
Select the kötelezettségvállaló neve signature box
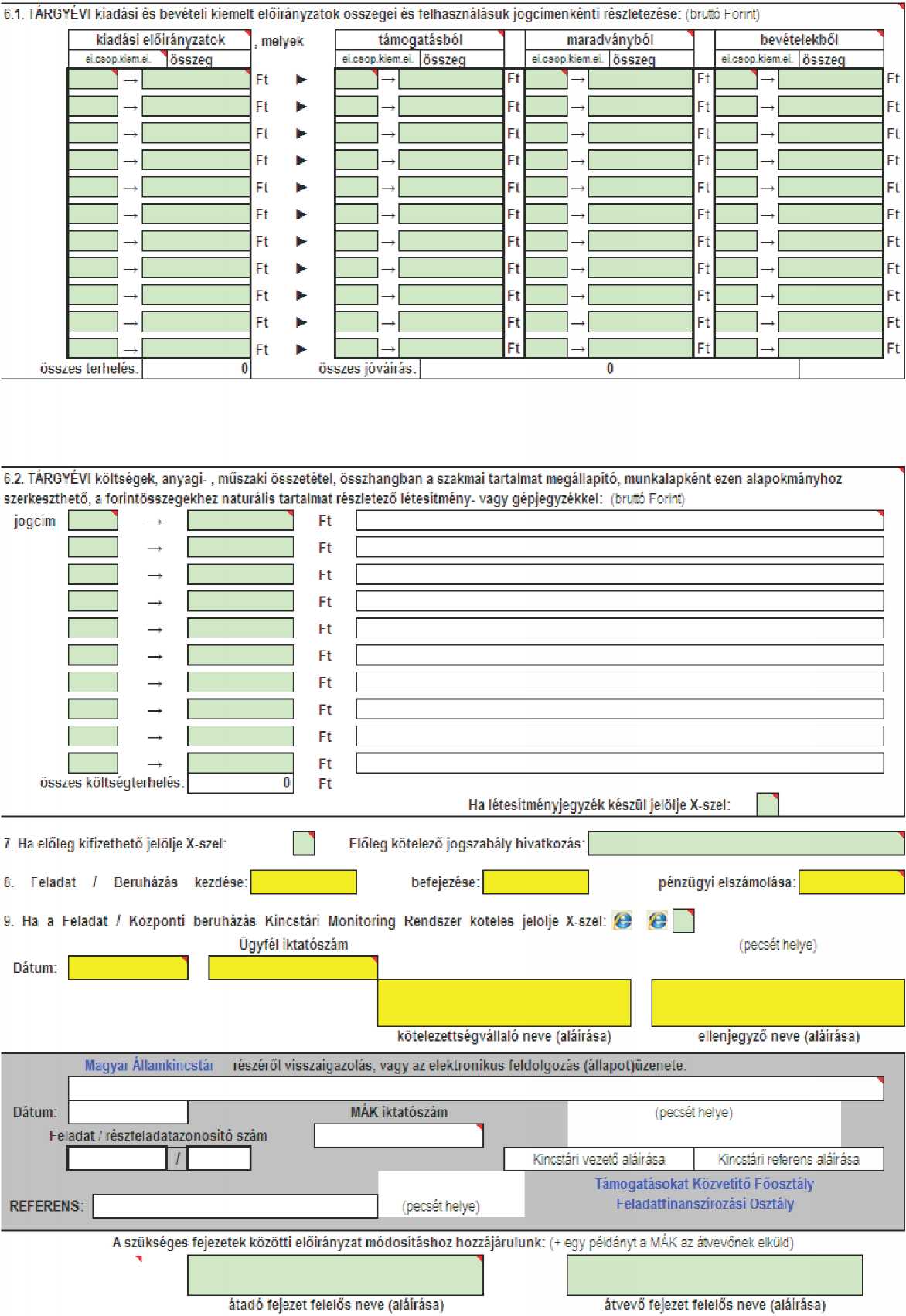pyautogui.click(x=504, y=1002)
